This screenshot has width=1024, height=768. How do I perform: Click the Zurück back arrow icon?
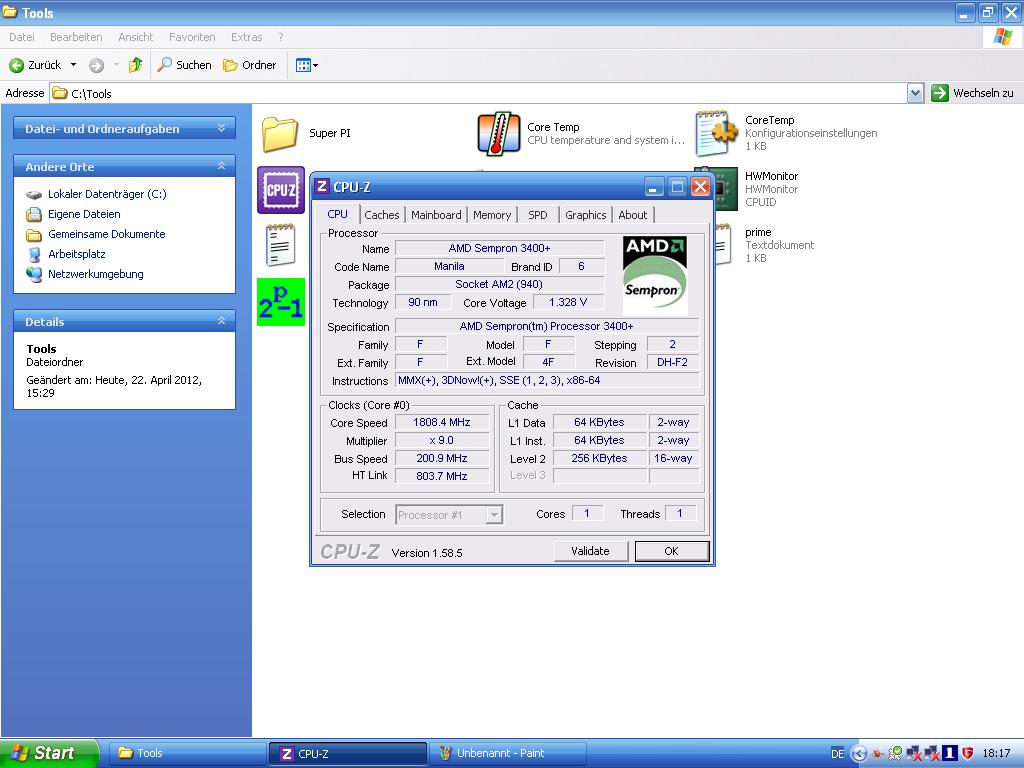click(x=16, y=65)
